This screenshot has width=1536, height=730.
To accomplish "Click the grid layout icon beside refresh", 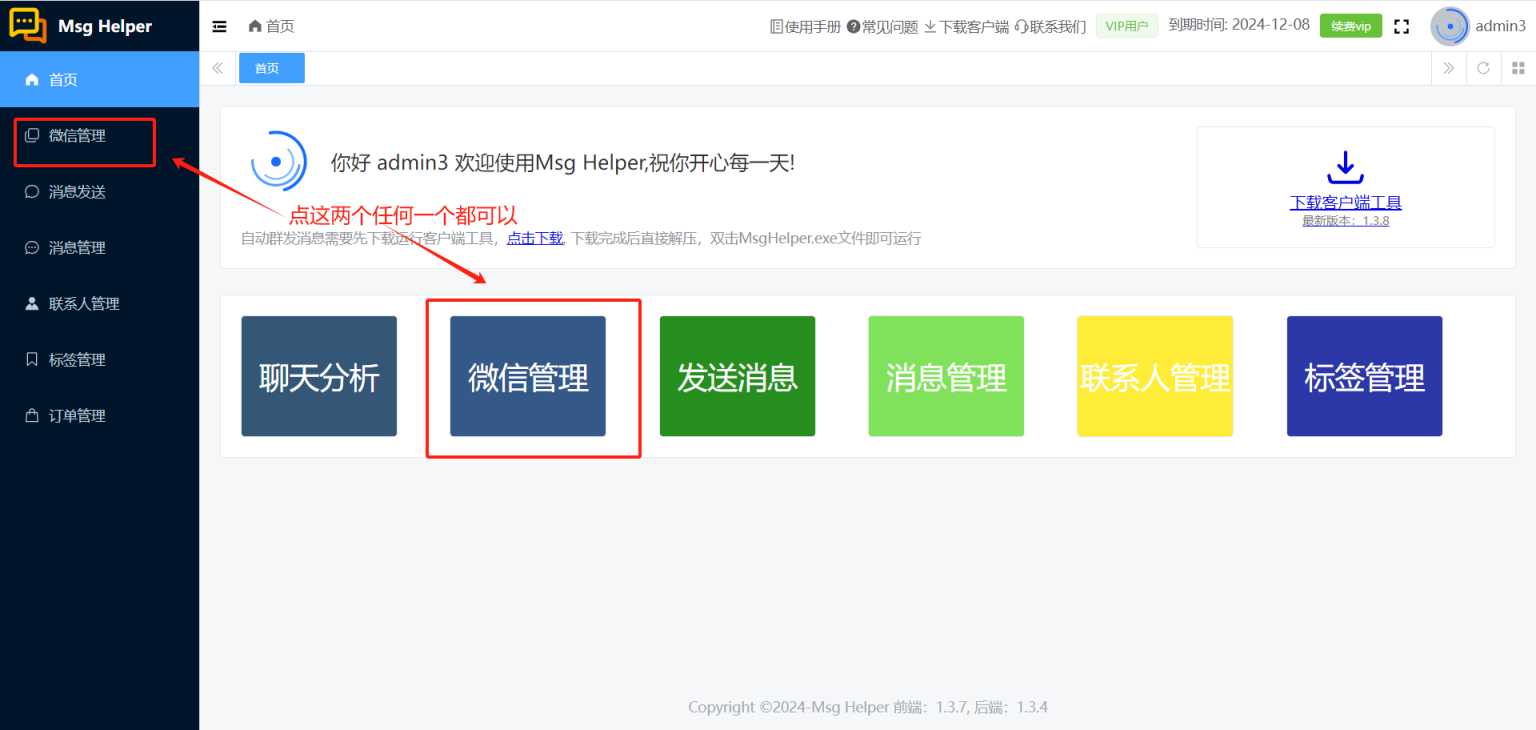I will tap(1518, 68).
